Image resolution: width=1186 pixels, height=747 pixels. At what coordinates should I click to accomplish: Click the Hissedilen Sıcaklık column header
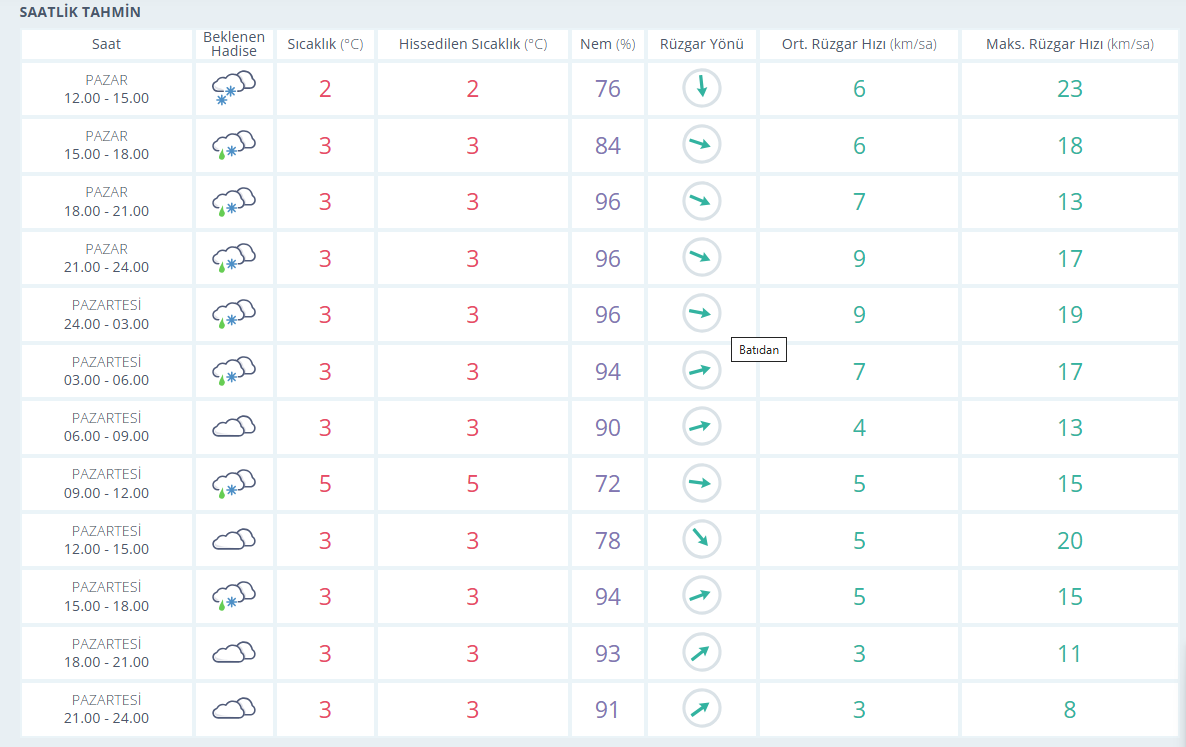coord(473,44)
